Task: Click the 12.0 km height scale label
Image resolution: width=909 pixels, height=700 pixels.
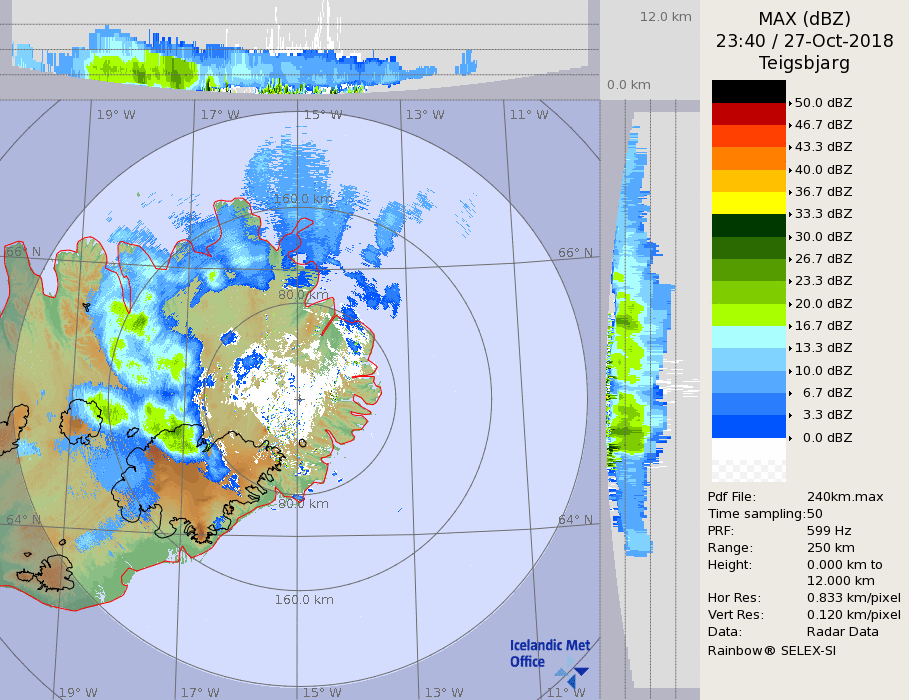Action: tap(666, 17)
